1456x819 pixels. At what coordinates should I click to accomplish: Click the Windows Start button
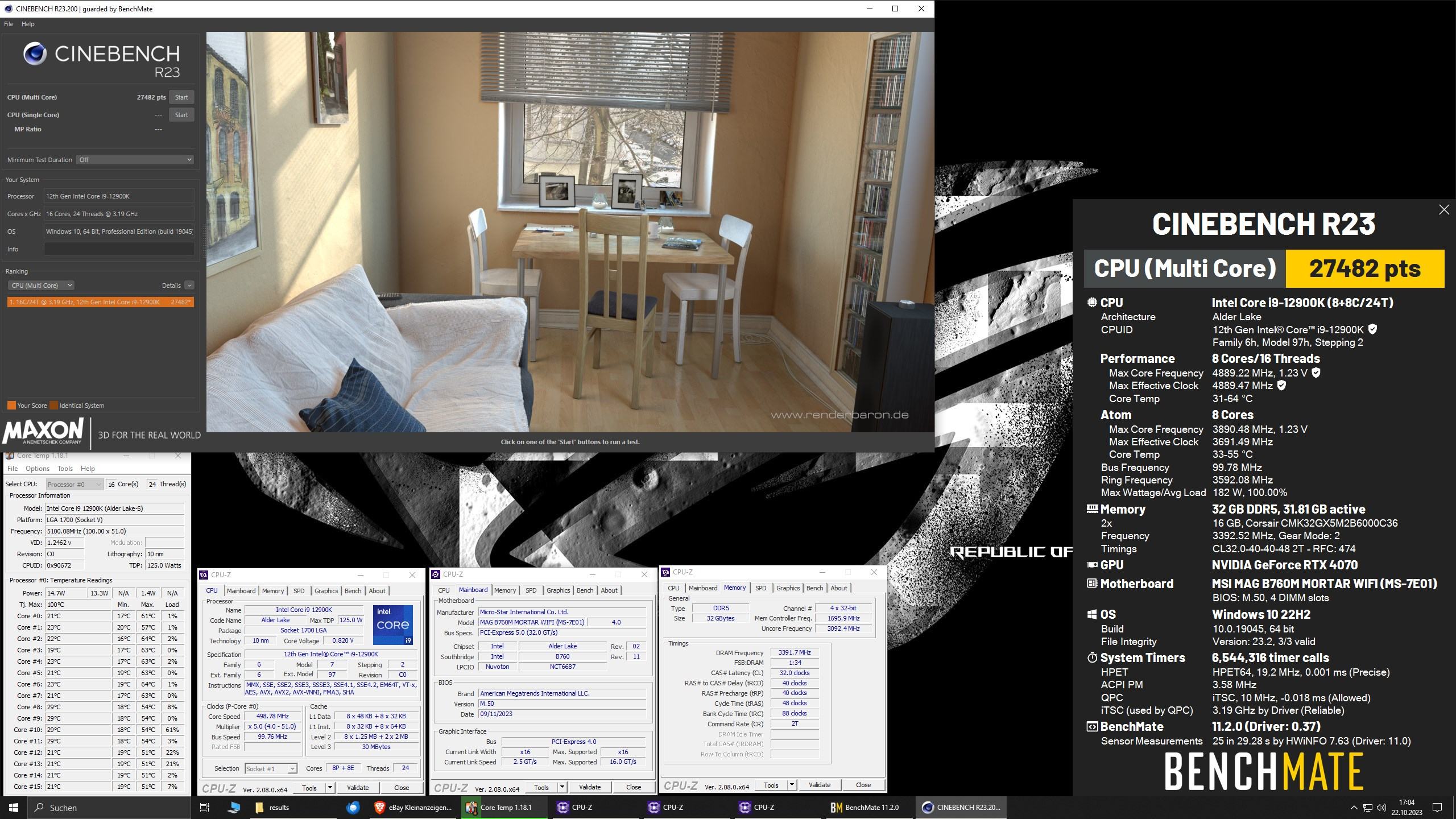coord(14,807)
